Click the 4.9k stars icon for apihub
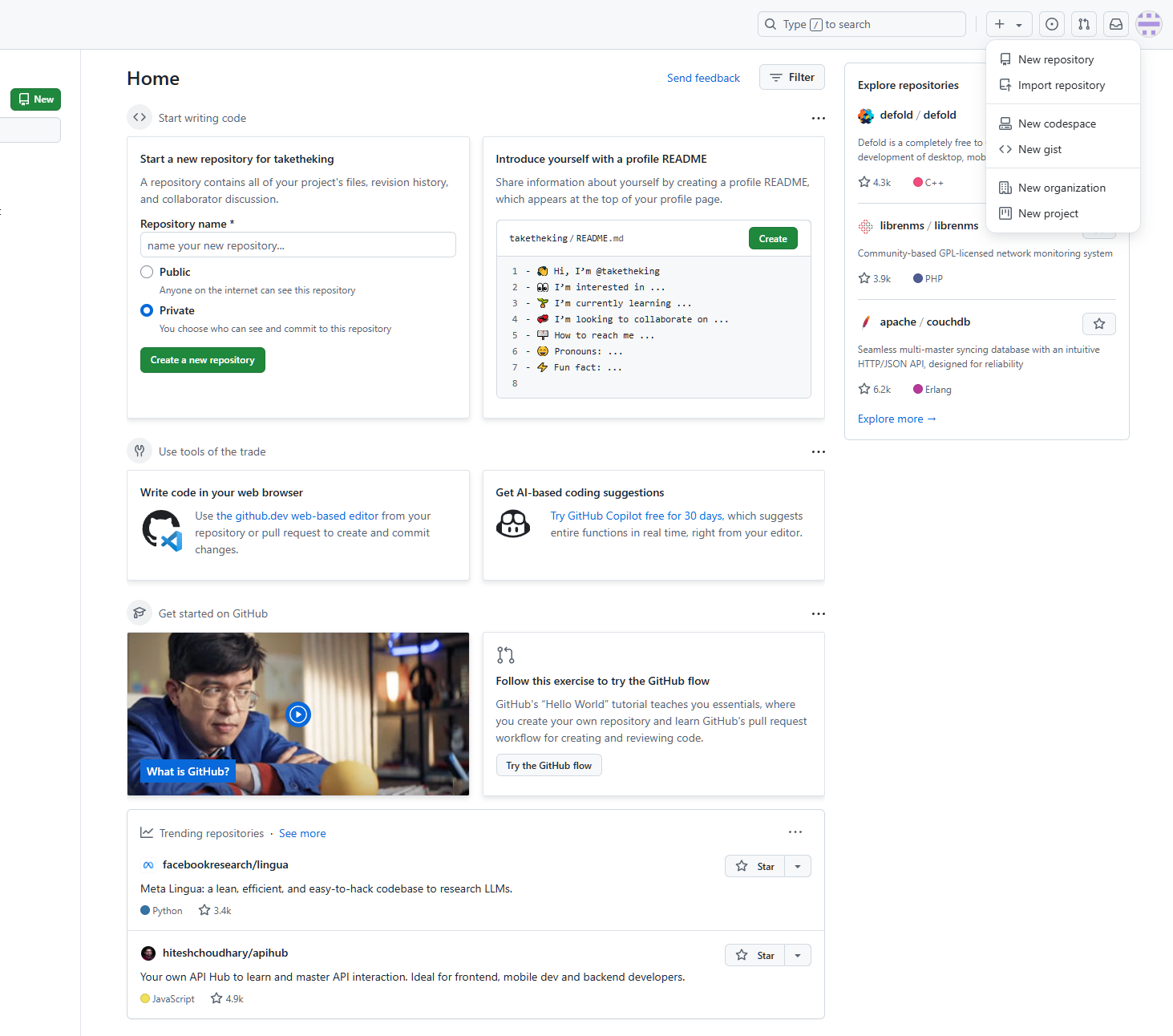The height and width of the screenshot is (1036, 1173). [x=216, y=998]
